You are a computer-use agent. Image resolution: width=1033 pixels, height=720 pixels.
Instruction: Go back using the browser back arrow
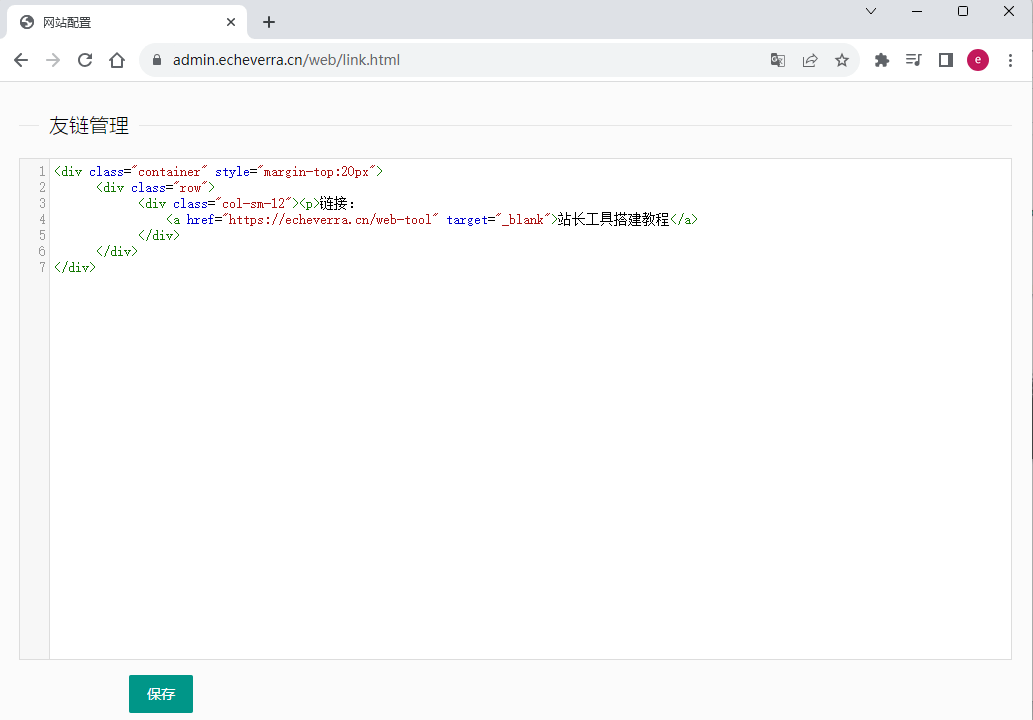coord(21,60)
